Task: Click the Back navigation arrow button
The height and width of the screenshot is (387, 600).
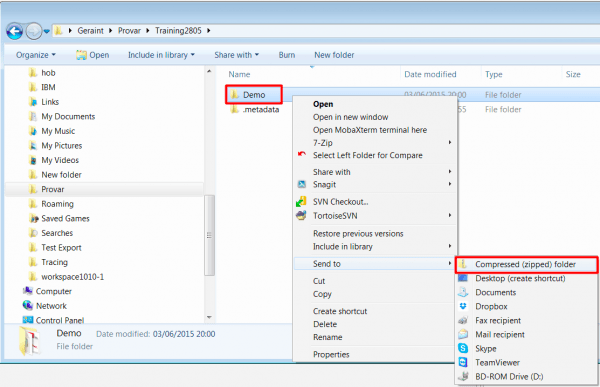Action: [x=15, y=31]
